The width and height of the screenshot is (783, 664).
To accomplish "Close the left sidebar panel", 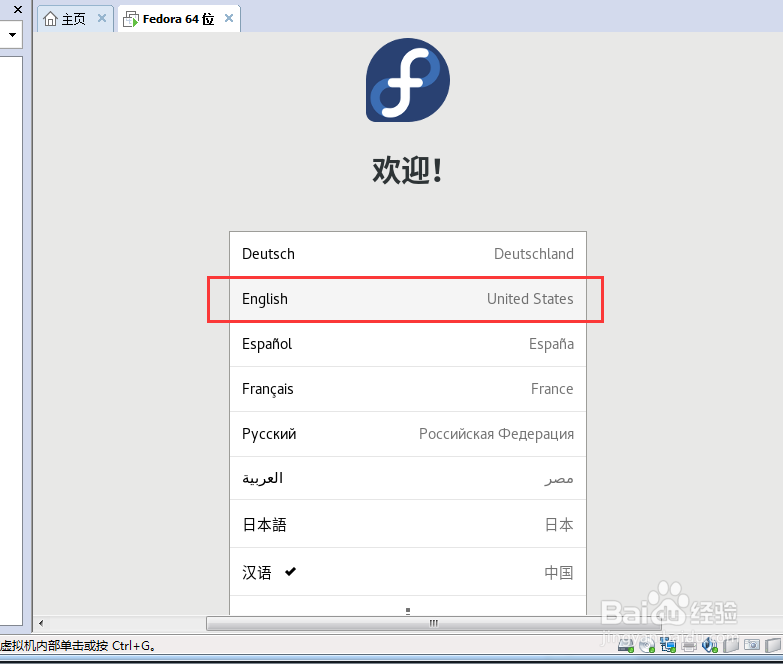I will tap(17, 9).
